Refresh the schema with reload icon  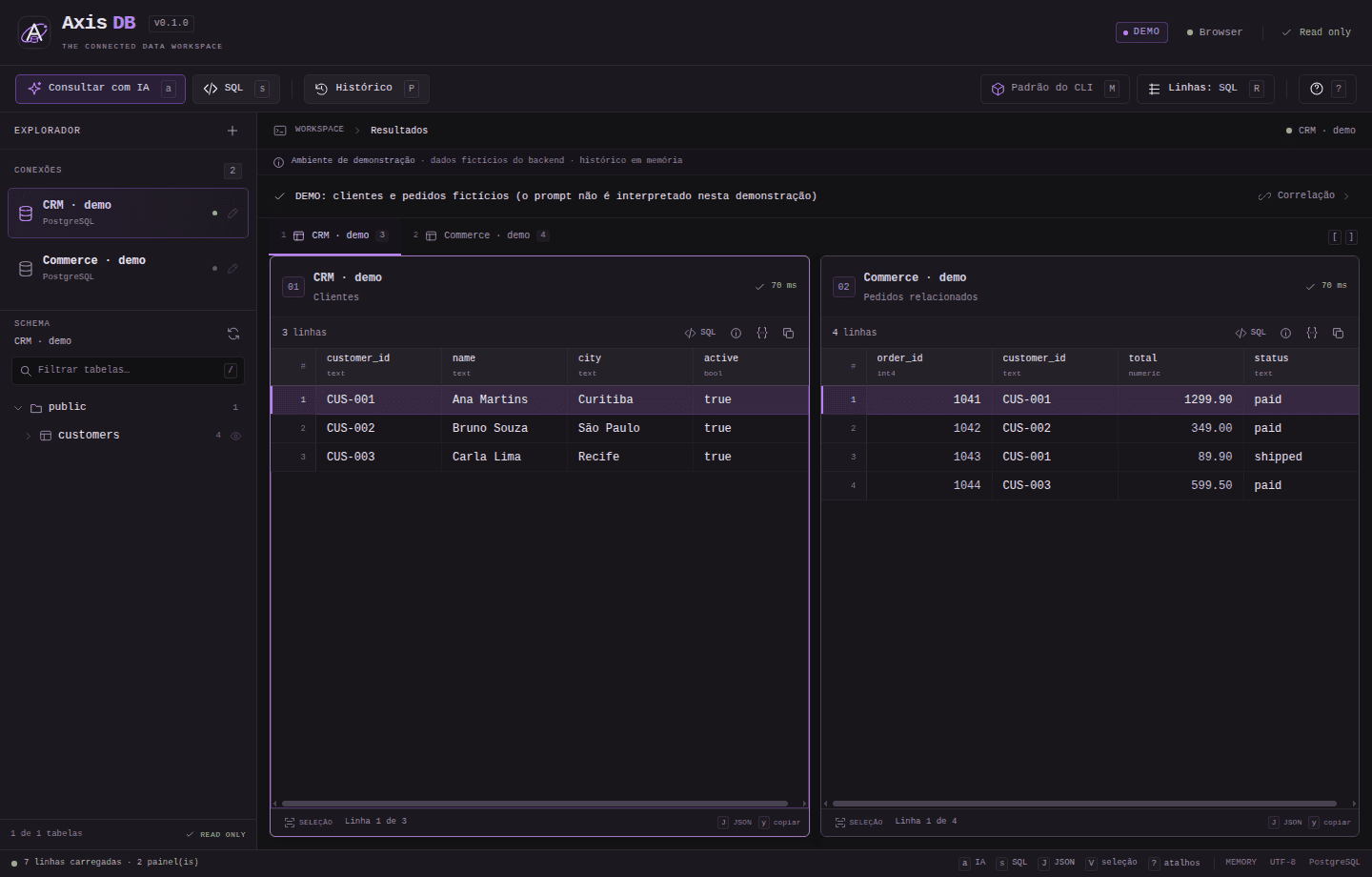pyautogui.click(x=233, y=334)
